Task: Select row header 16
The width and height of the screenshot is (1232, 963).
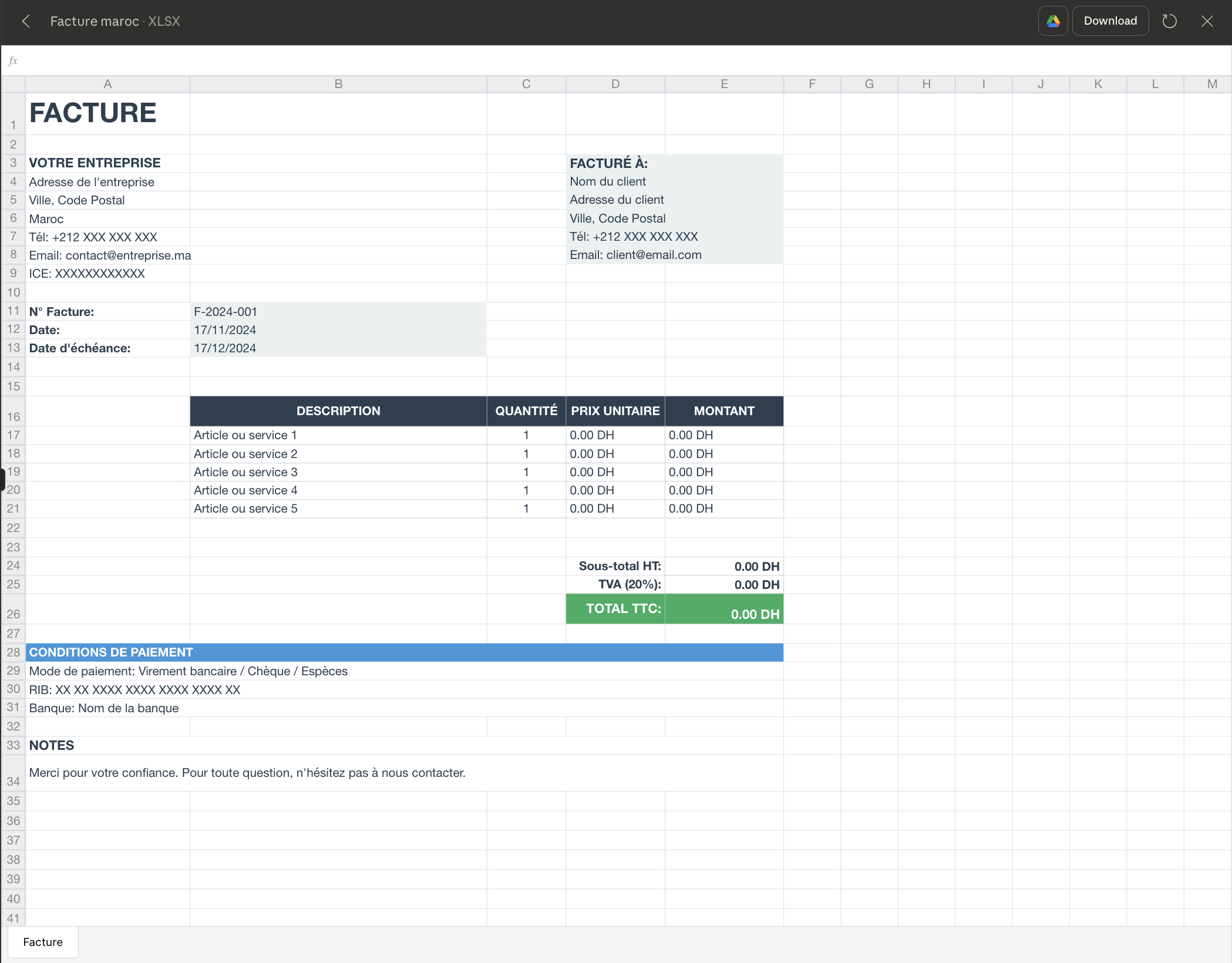Action: (13, 416)
